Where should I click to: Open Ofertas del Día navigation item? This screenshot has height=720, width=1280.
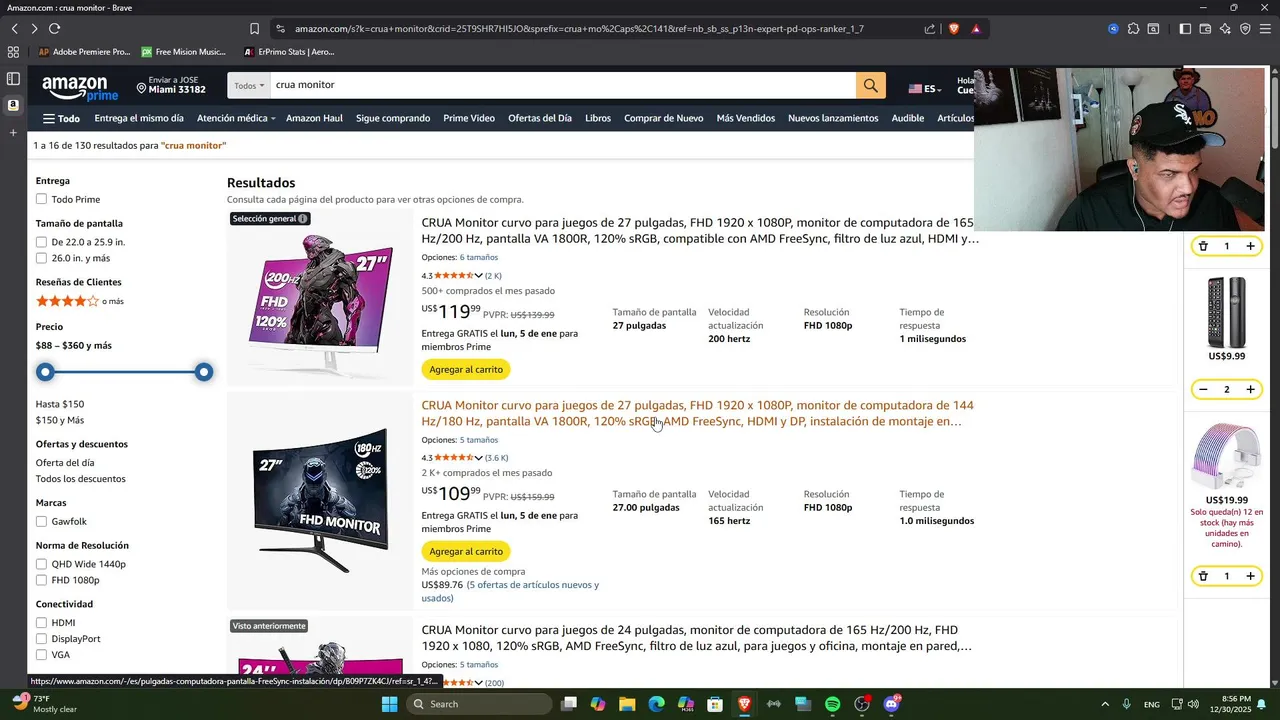[x=540, y=118]
